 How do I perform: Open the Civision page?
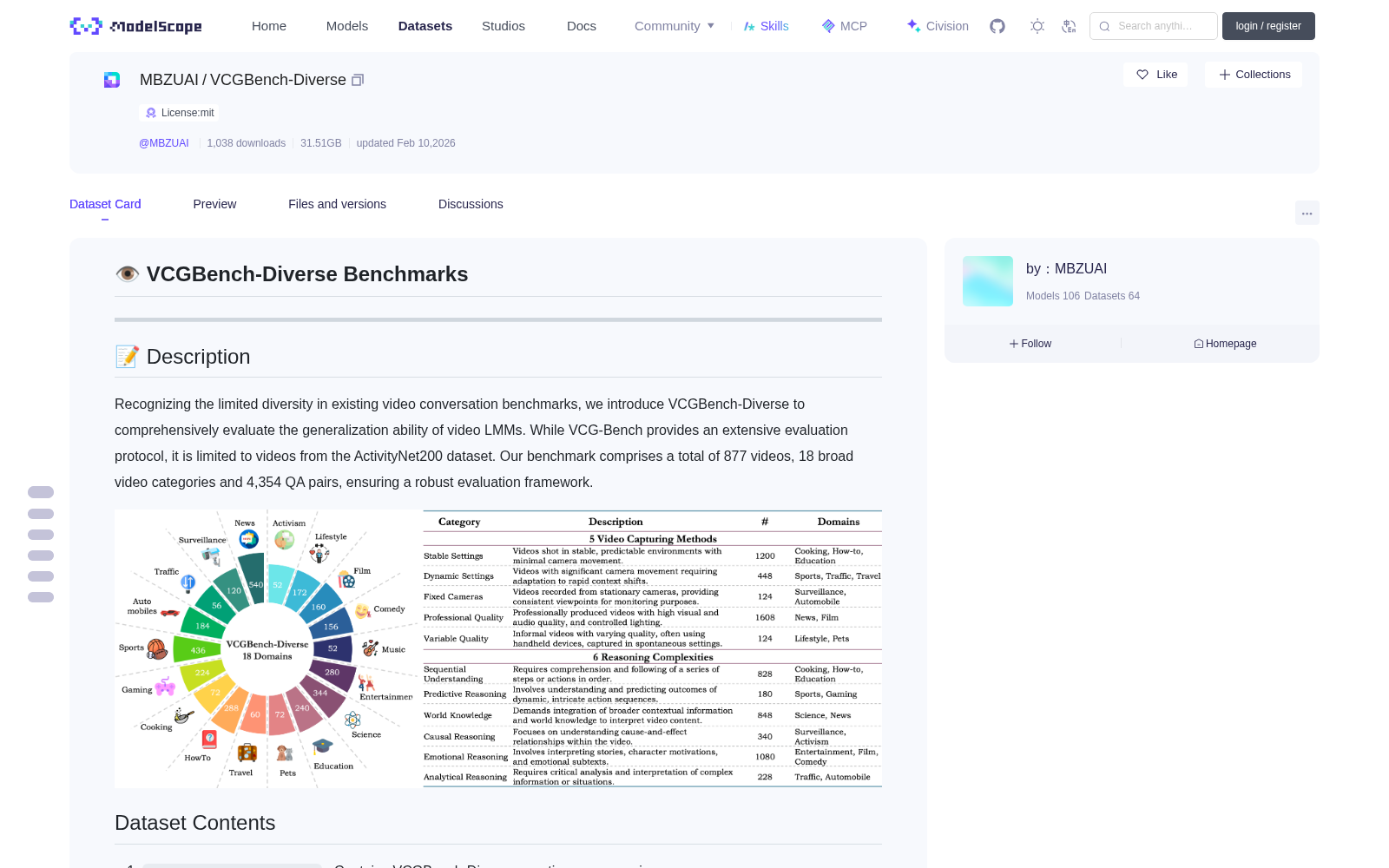click(x=938, y=26)
